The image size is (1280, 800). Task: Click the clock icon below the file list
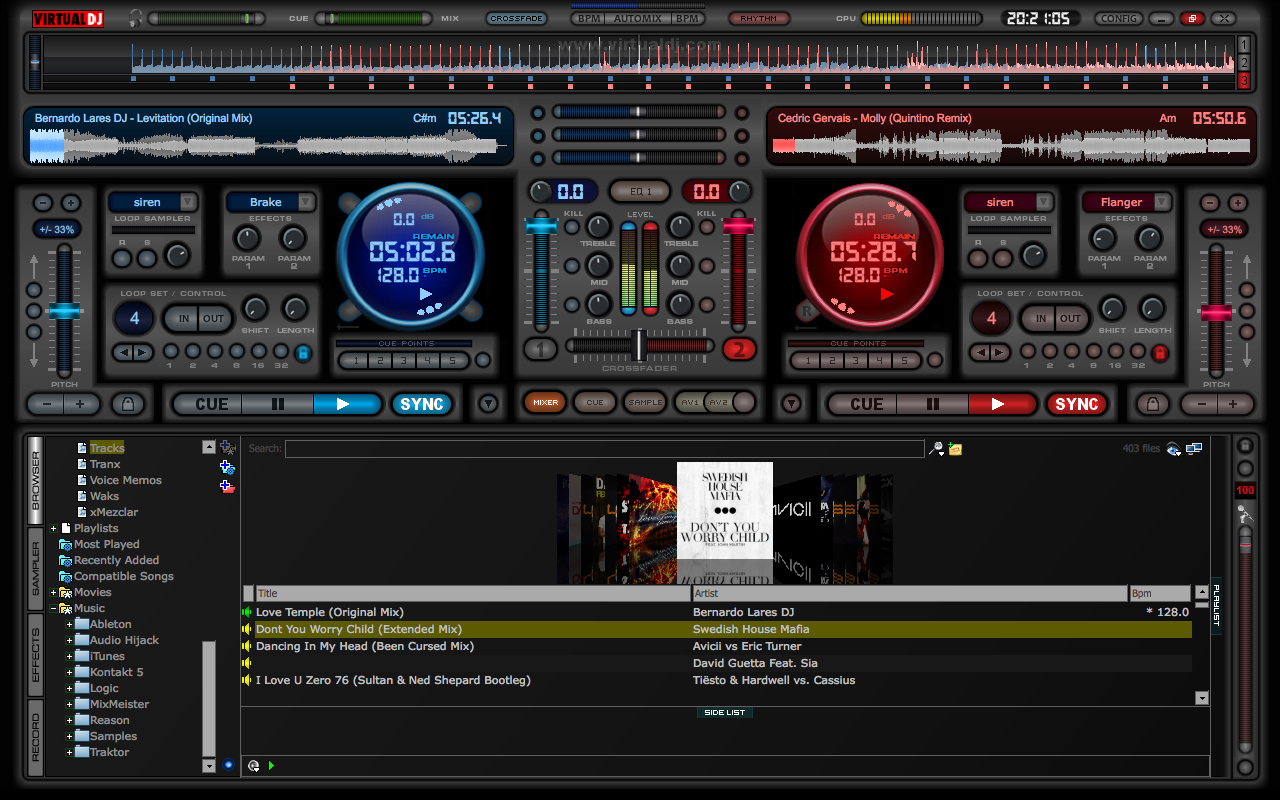254,766
